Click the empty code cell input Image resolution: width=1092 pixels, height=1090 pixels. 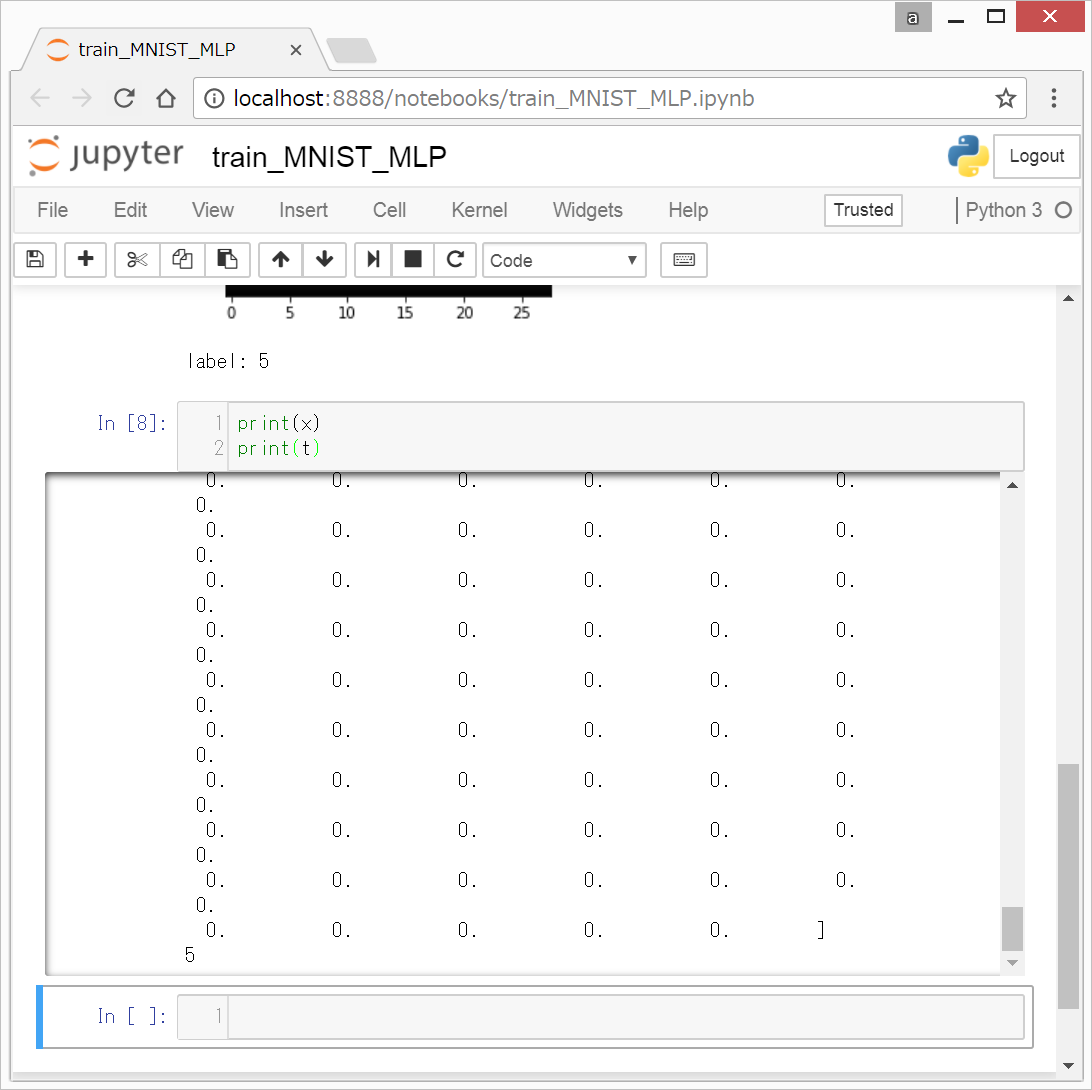[x=625, y=1017]
